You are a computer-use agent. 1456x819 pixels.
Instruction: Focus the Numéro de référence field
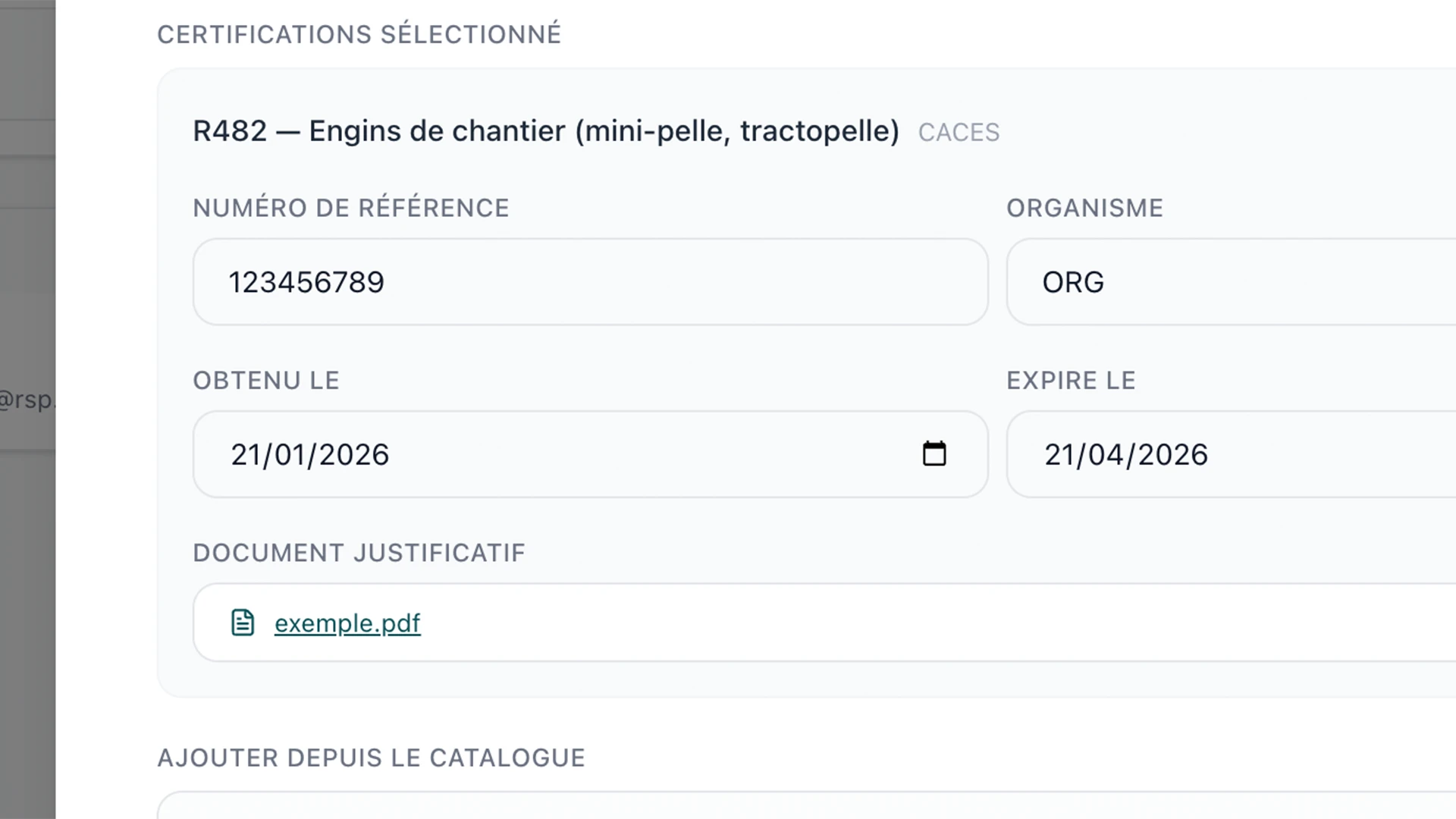[591, 282]
